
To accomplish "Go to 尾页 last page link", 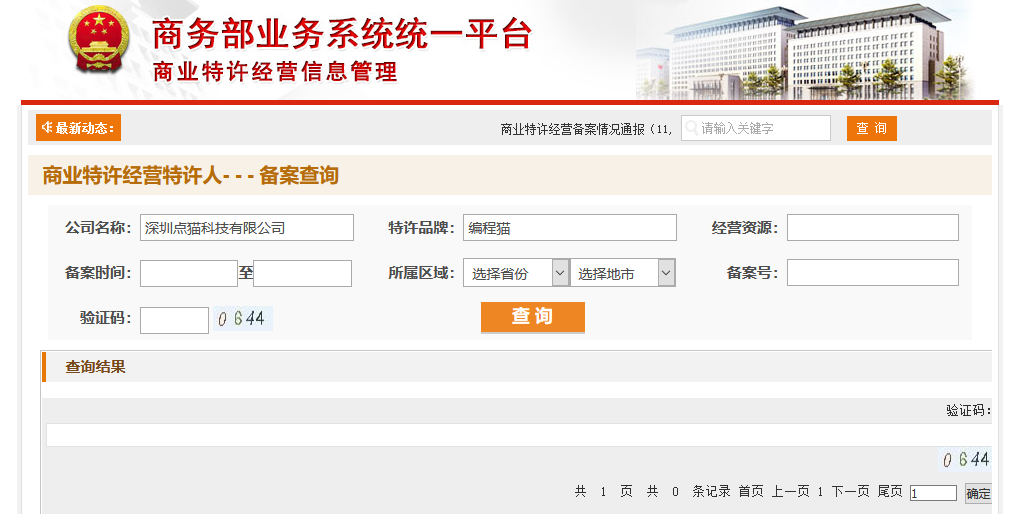I will click(890, 491).
